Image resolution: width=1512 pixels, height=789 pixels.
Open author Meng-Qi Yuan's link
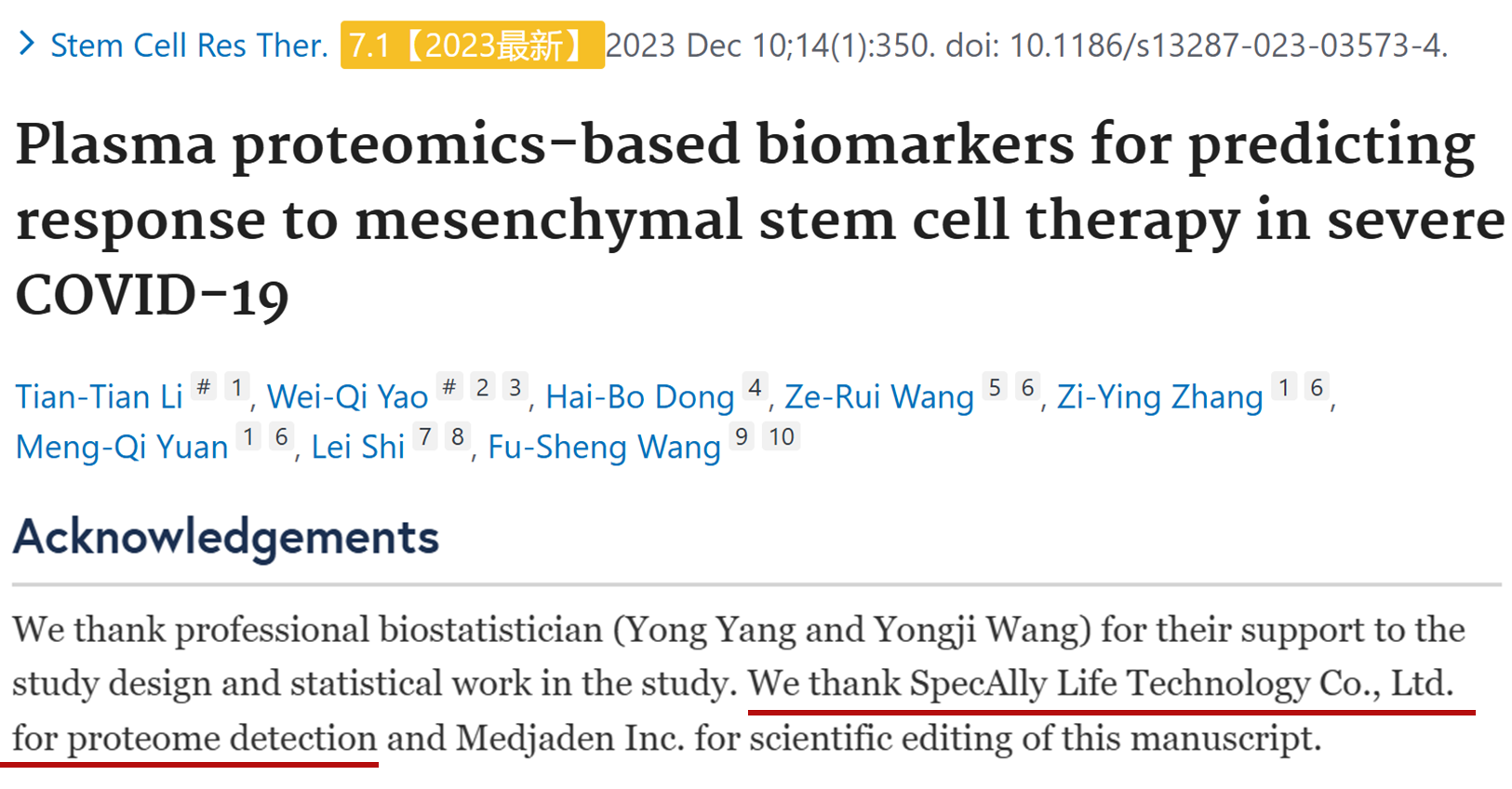pyautogui.click(x=122, y=447)
